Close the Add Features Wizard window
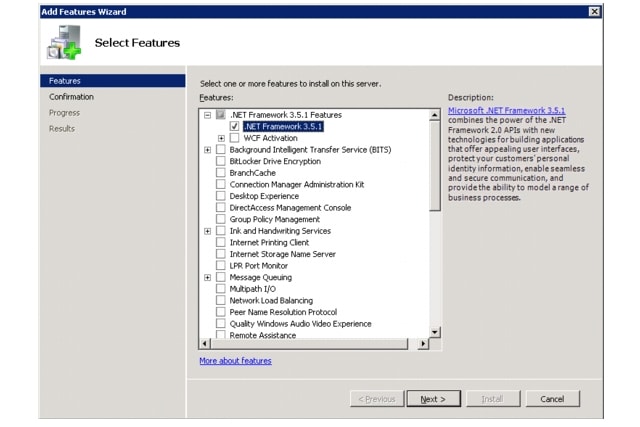The height and width of the screenshot is (427, 640). coord(594,11)
